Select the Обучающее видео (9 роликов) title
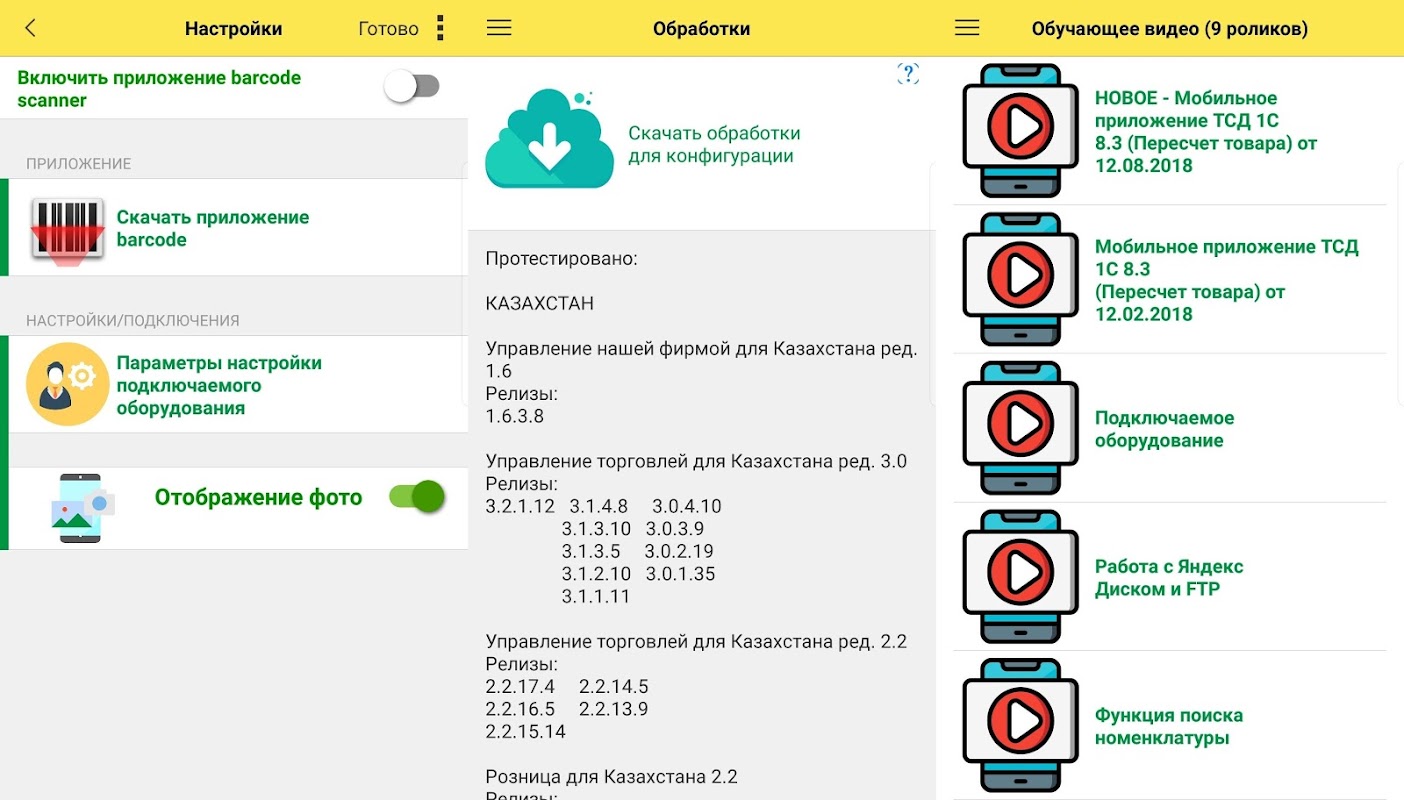This screenshot has width=1404, height=800. click(x=1170, y=29)
